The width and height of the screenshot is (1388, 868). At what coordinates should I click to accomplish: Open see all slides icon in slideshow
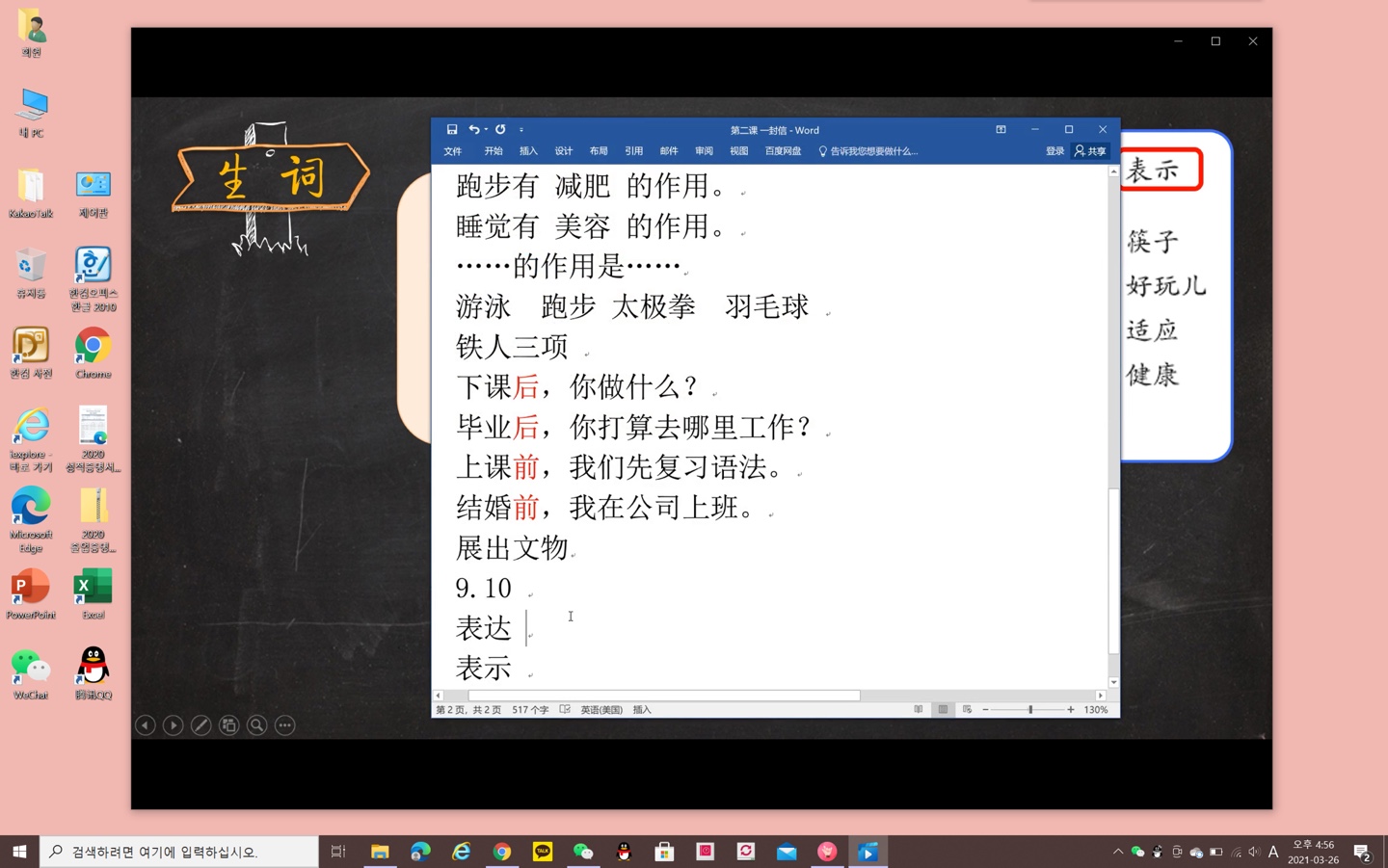228,725
